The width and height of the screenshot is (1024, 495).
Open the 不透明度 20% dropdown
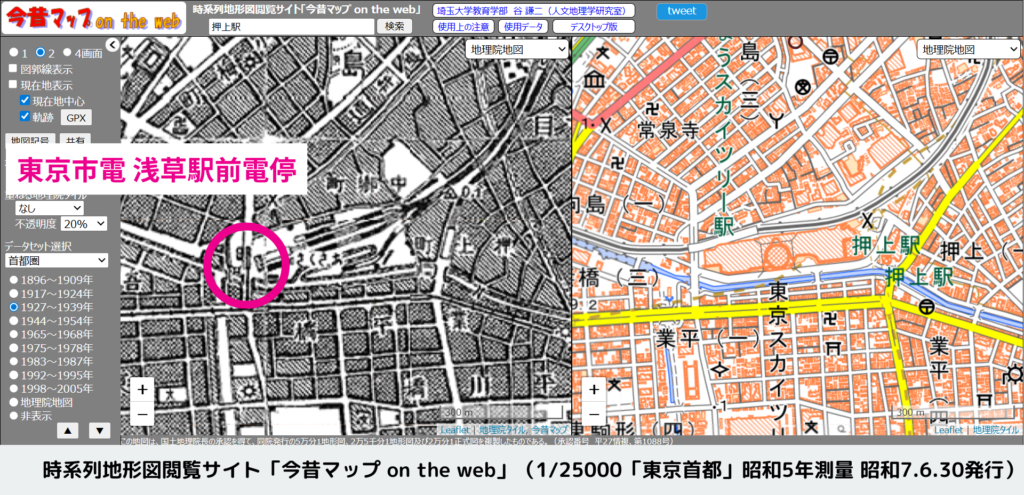click(83, 225)
